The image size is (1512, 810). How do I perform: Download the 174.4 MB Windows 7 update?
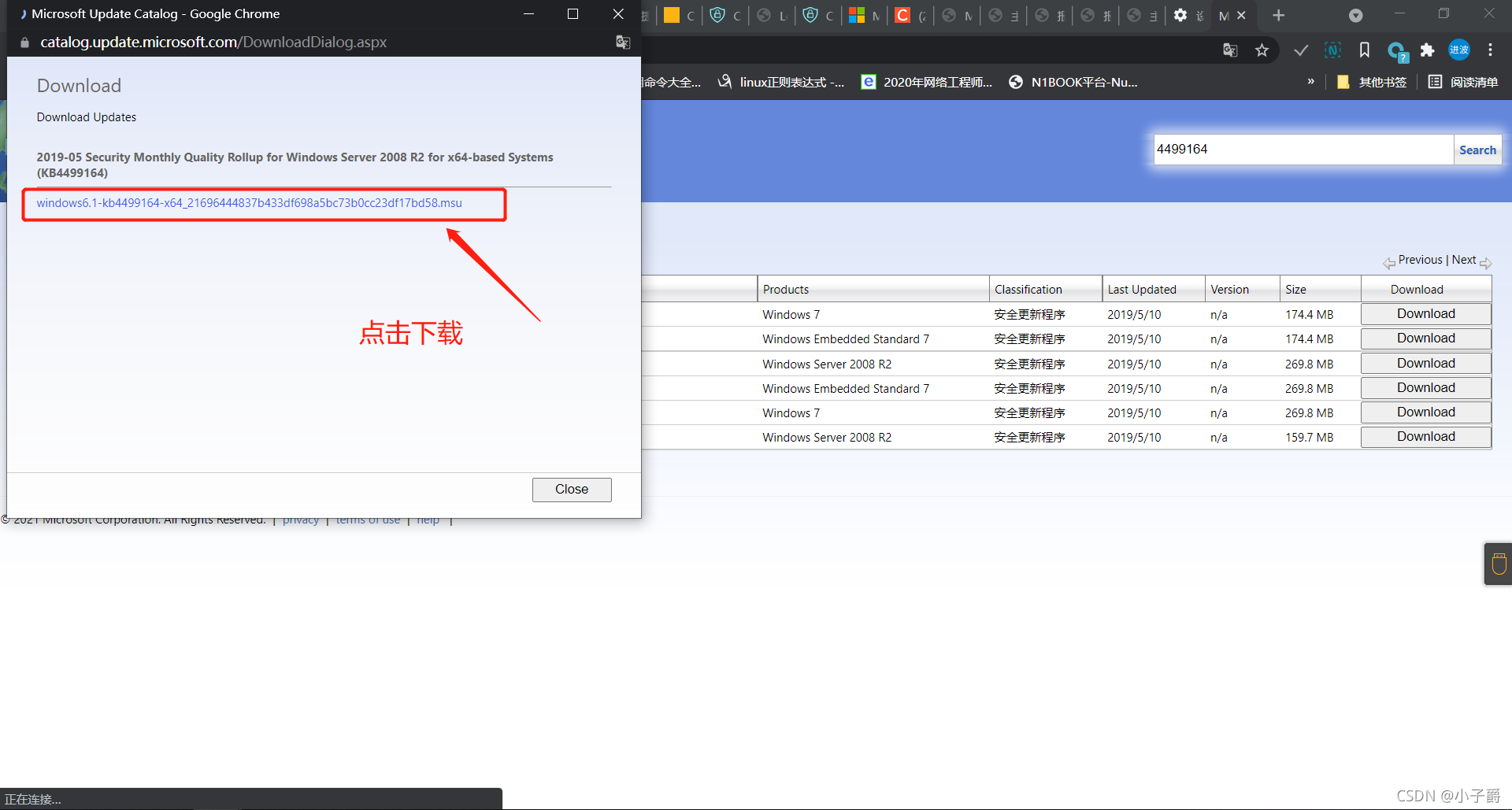point(1426,314)
